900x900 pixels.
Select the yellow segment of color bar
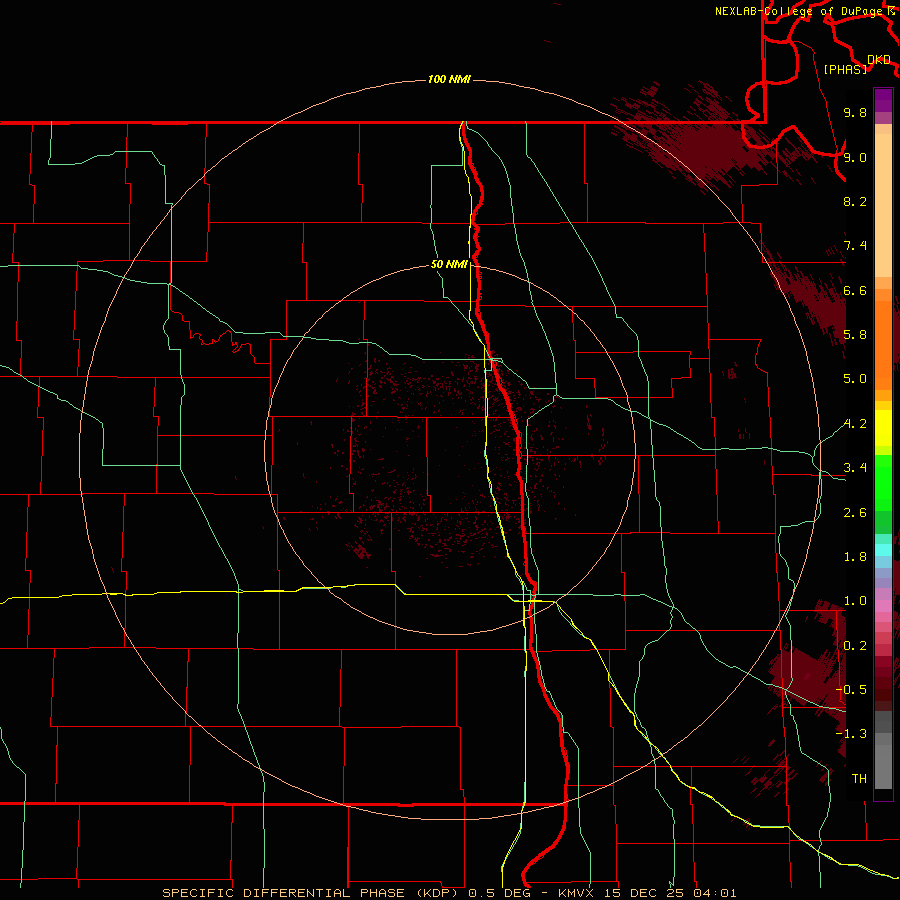(x=883, y=428)
